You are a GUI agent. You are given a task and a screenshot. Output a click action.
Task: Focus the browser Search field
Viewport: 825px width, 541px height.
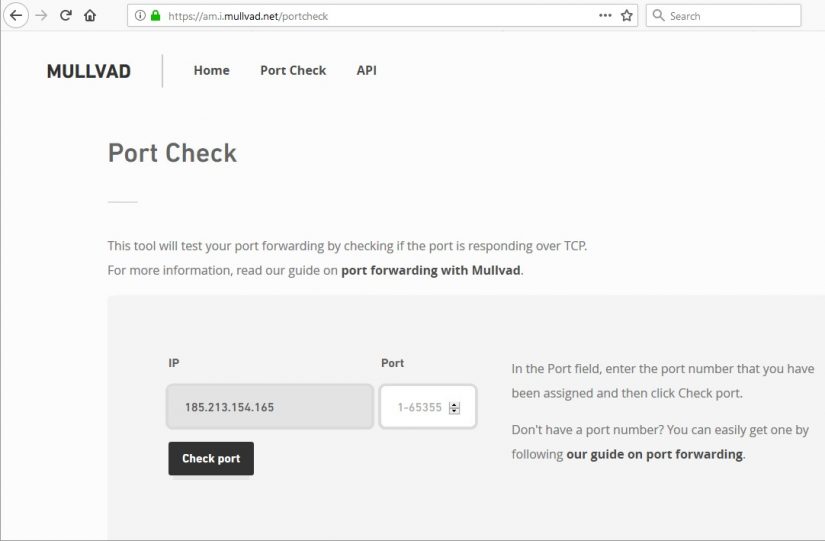click(x=723, y=16)
